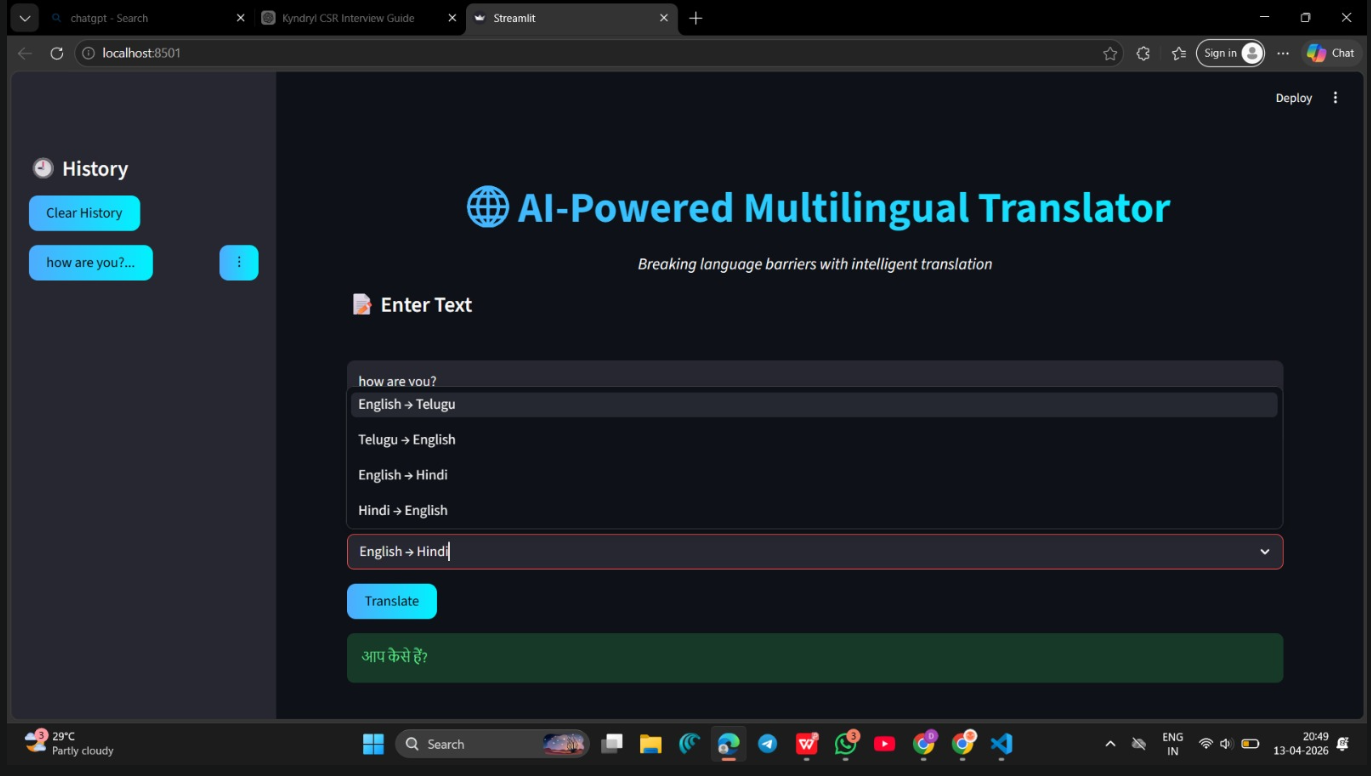This screenshot has width=1371, height=776.
Task: Close the chatgpt - Search tab
Action: click(x=240, y=18)
